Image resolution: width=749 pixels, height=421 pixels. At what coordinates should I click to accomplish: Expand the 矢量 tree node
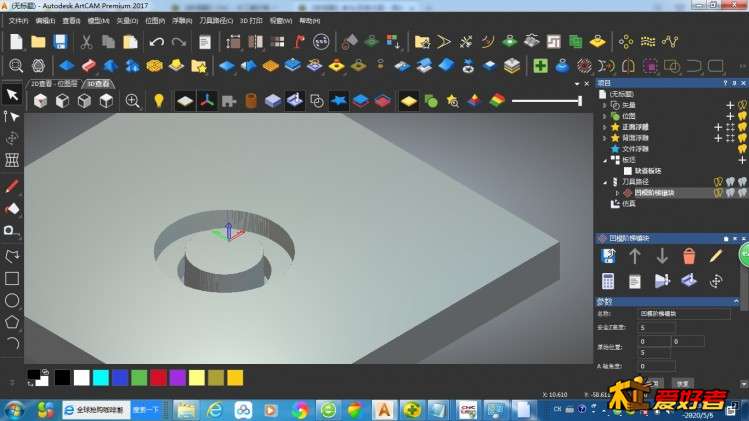[x=605, y=105]
